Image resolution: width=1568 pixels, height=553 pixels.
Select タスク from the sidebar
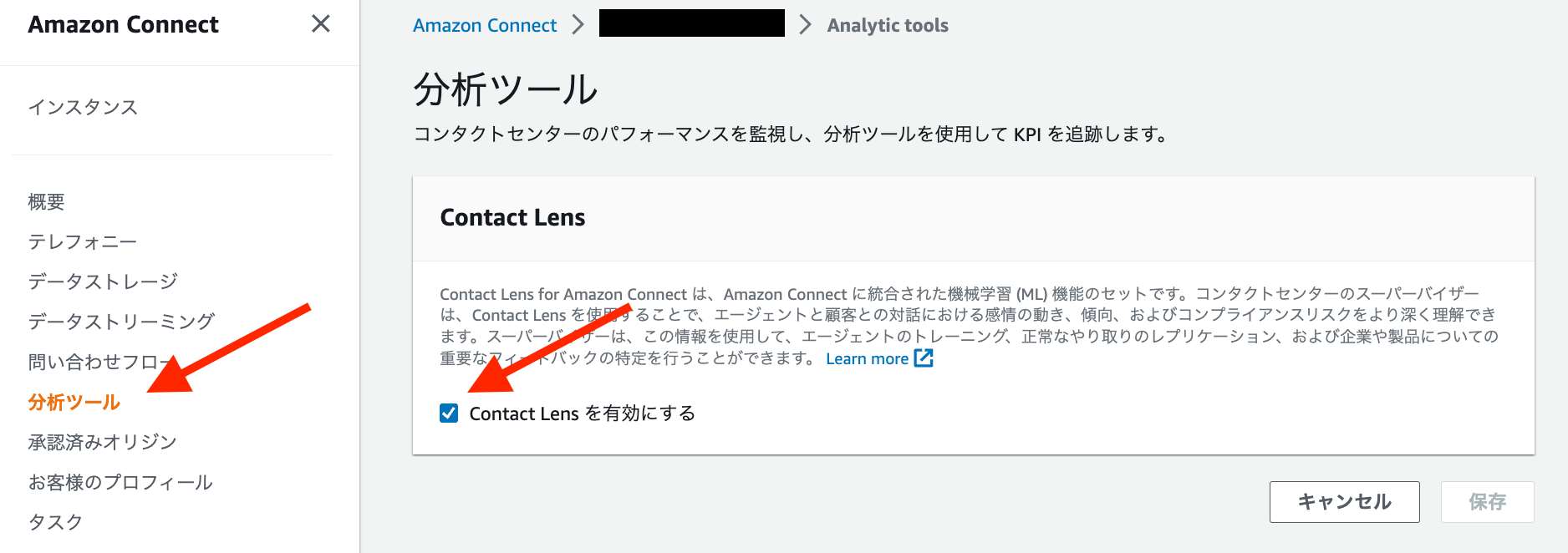tap(55, 521)
